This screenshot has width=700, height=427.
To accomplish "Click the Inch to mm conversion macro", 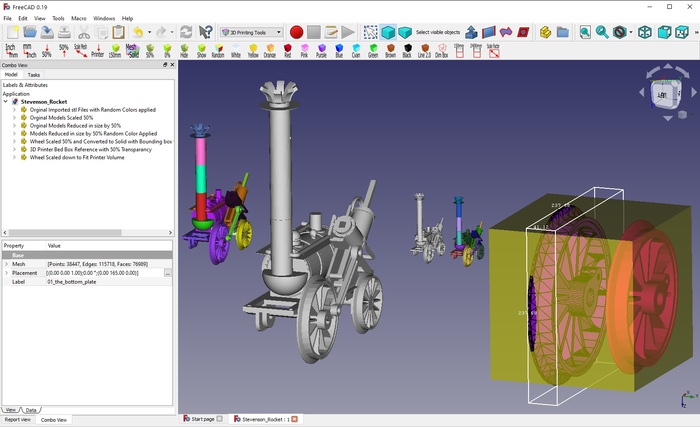I will tap(11, 50).
